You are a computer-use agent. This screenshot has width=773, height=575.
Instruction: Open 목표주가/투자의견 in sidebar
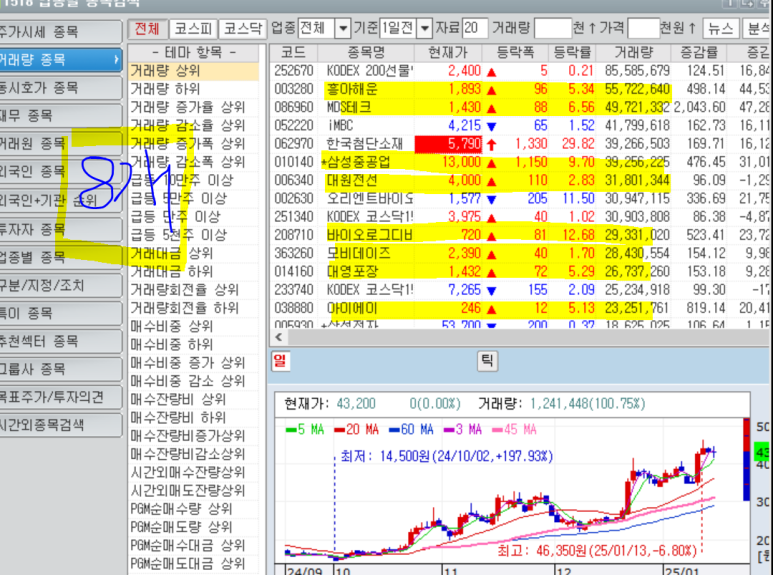60,397
